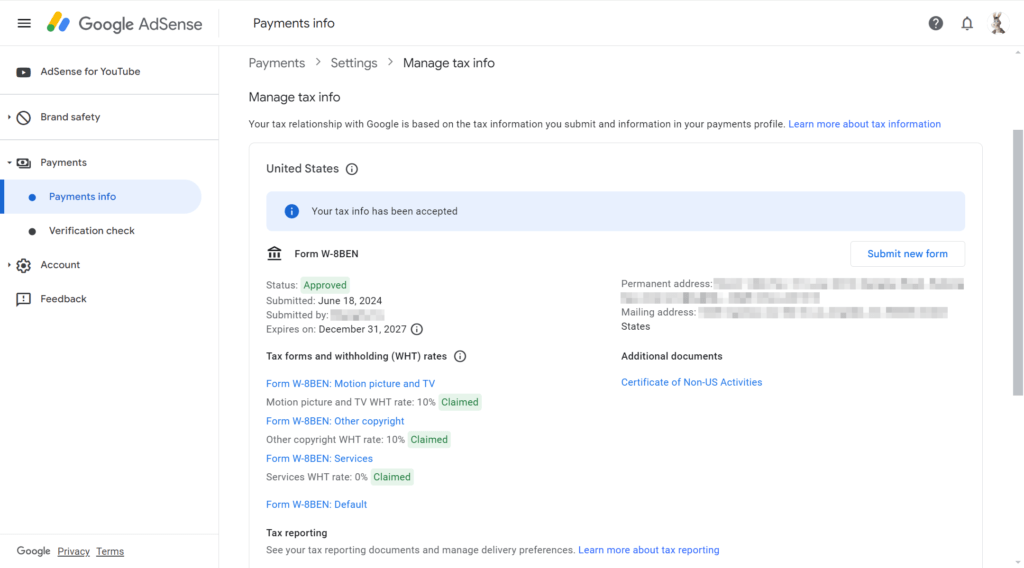Open the notifications bell
Viewport: 1024px width, 568px height.
point(967,24)
